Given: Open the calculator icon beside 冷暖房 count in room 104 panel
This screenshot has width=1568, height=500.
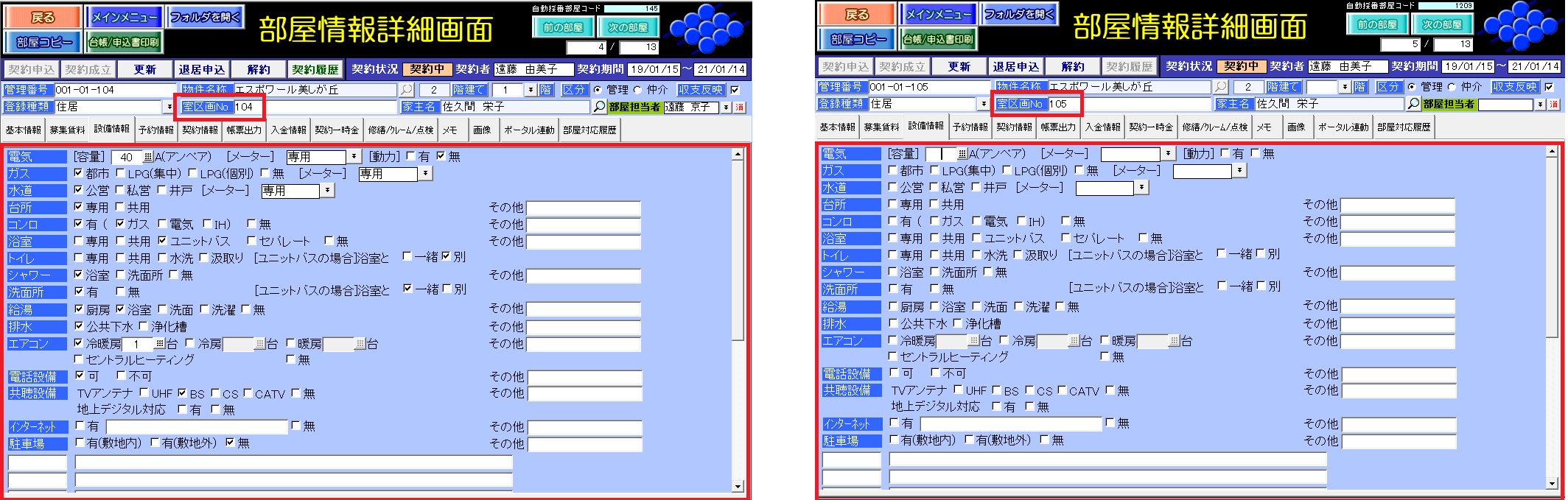Looking at the screenshot, I should 160,344.
